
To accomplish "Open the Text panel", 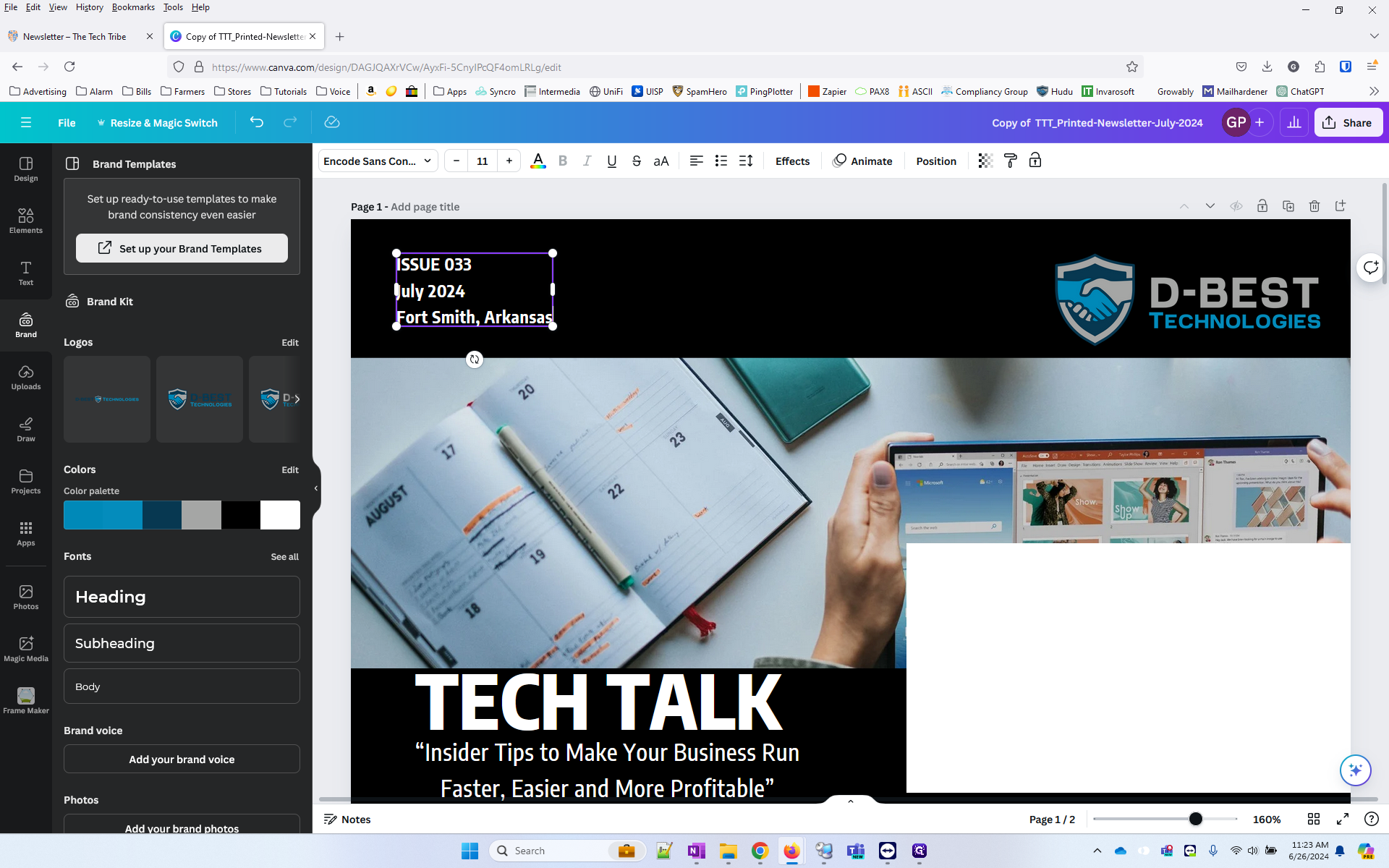I will pyautogui.click(x=26, y=273).
